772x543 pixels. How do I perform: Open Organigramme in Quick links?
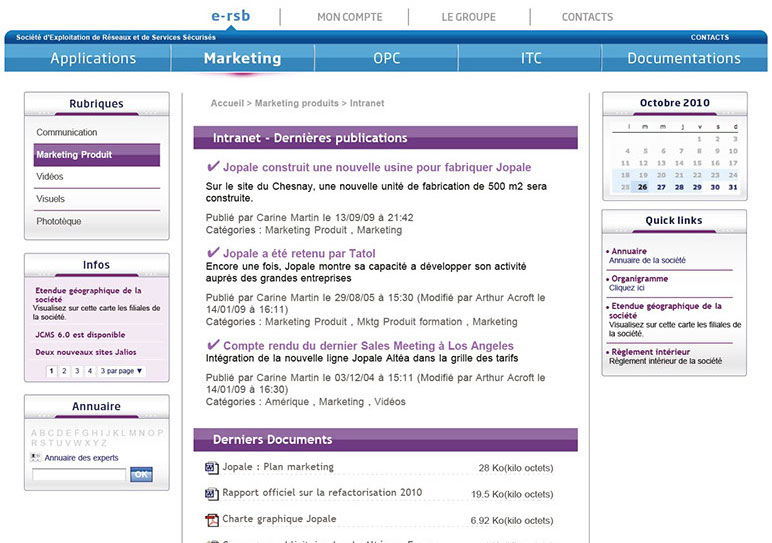point(640,279)
